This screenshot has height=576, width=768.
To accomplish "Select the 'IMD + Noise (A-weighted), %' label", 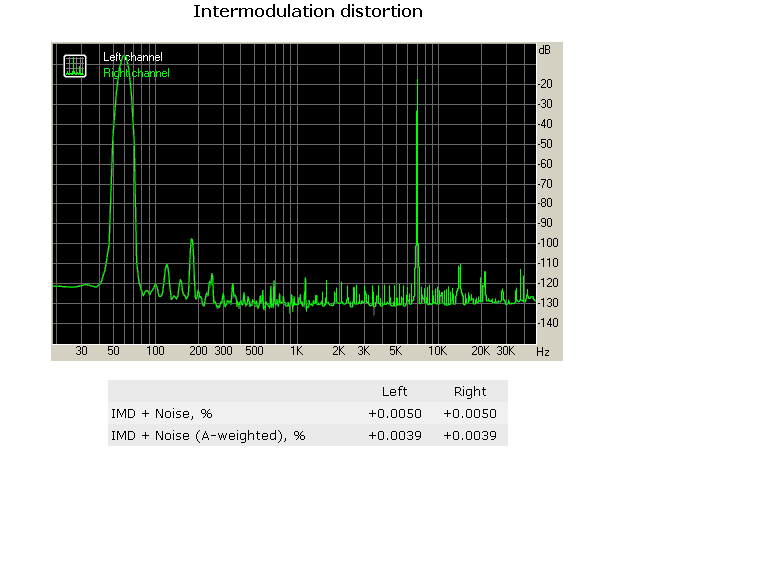I will coord(208,435).
